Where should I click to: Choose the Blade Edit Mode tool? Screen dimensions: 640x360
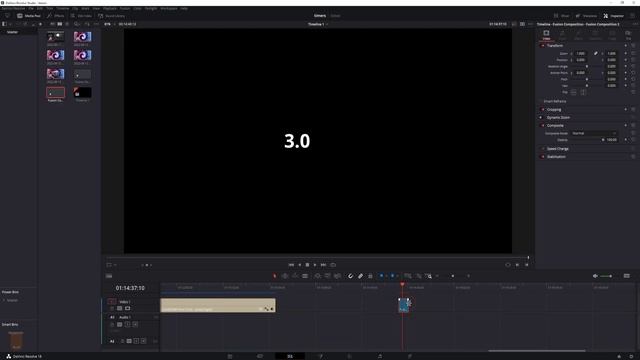(305, 276)
